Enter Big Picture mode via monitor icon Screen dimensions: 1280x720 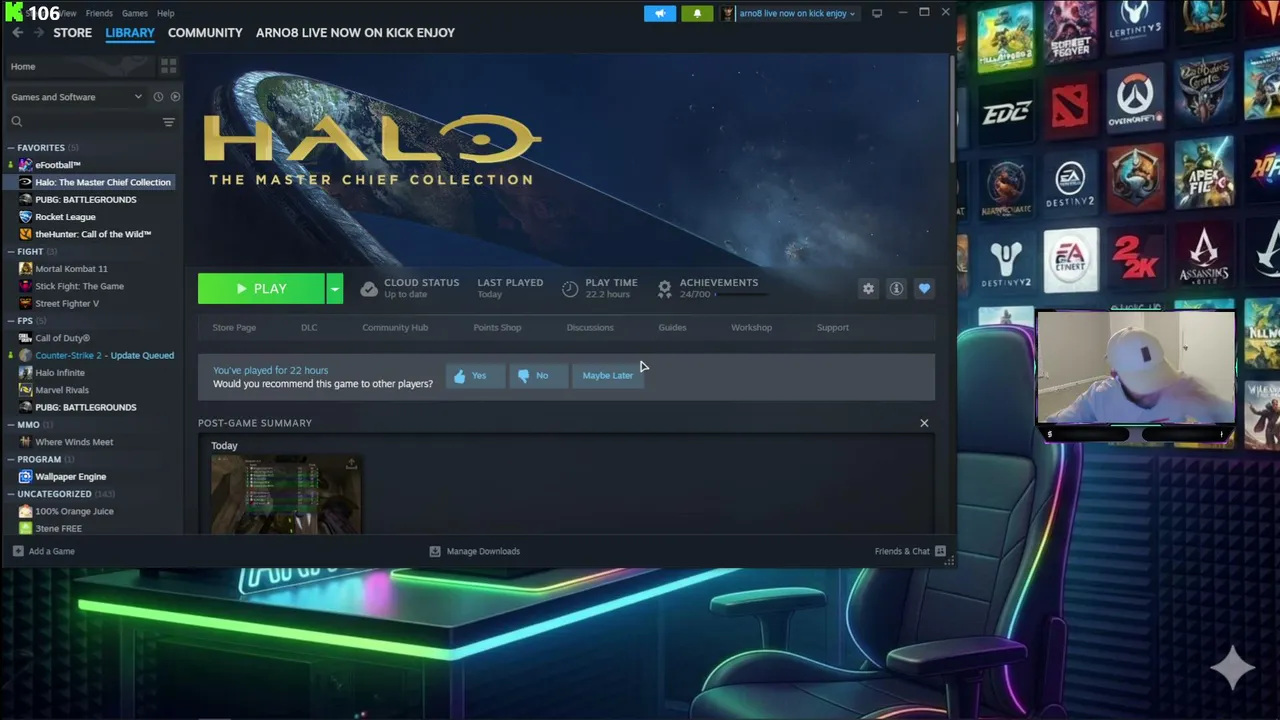point(877,13)
